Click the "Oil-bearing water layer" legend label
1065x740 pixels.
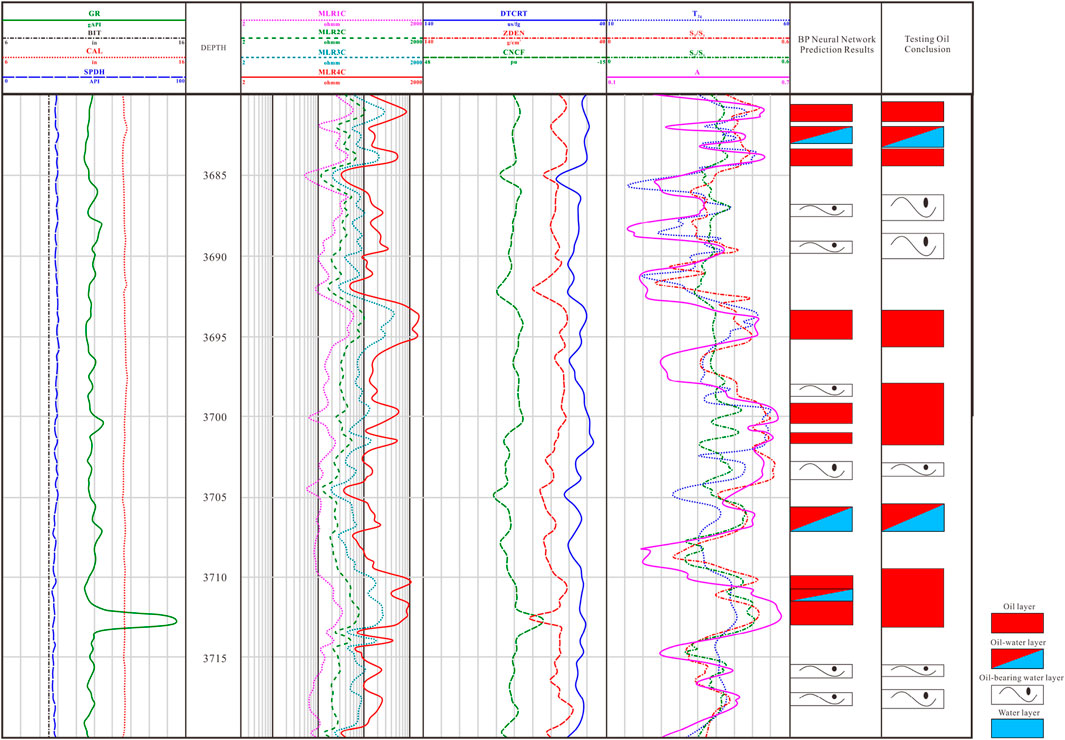click(x=1021, y=678)
